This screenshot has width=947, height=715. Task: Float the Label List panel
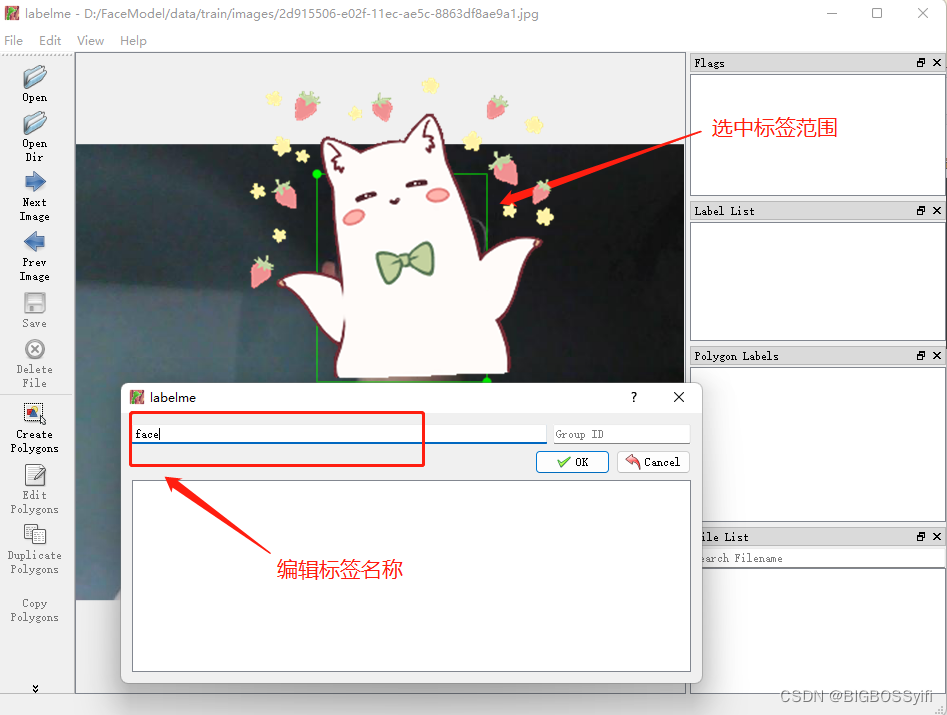pyautogui.click(x=921, y=211)
